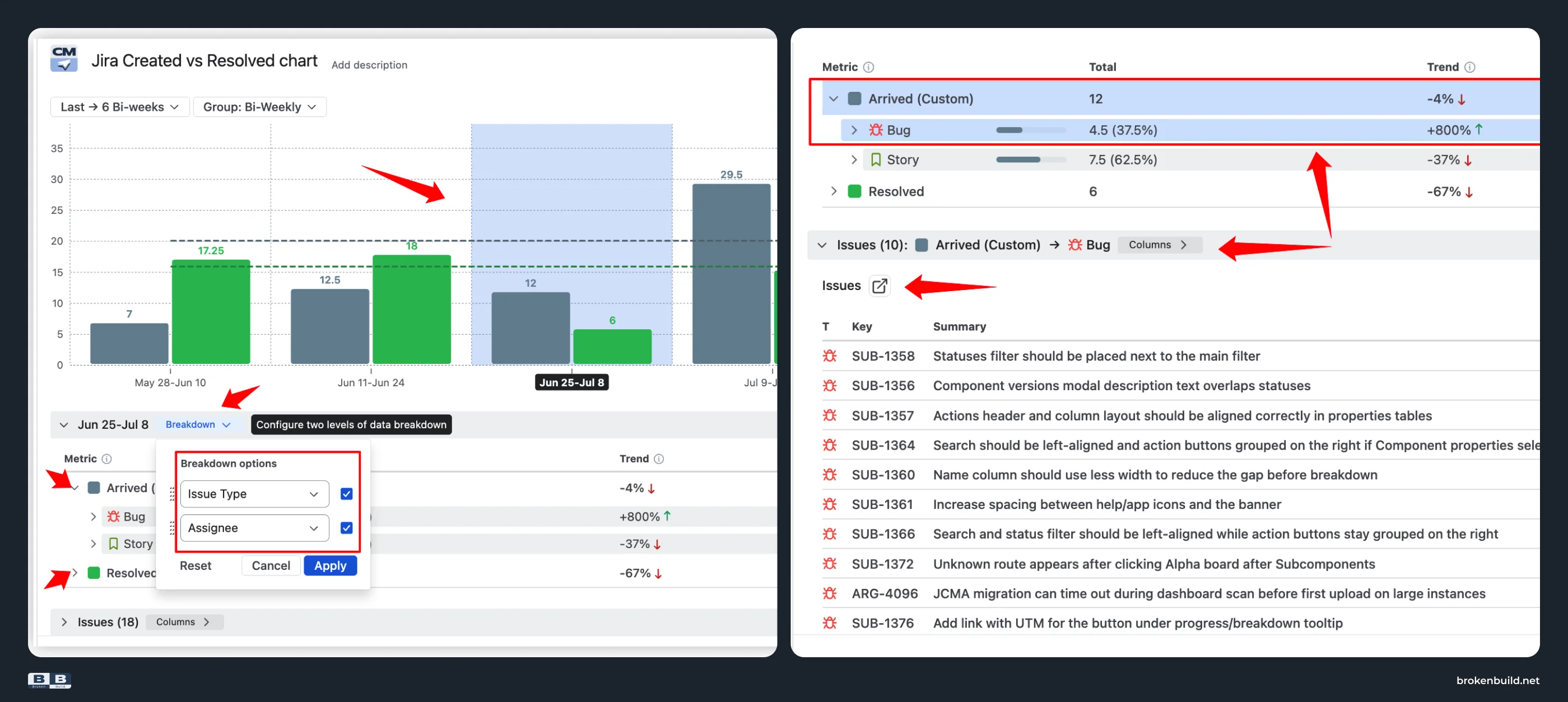
Task: Click the Trend info icon in the left table
Action: (659, 458)
